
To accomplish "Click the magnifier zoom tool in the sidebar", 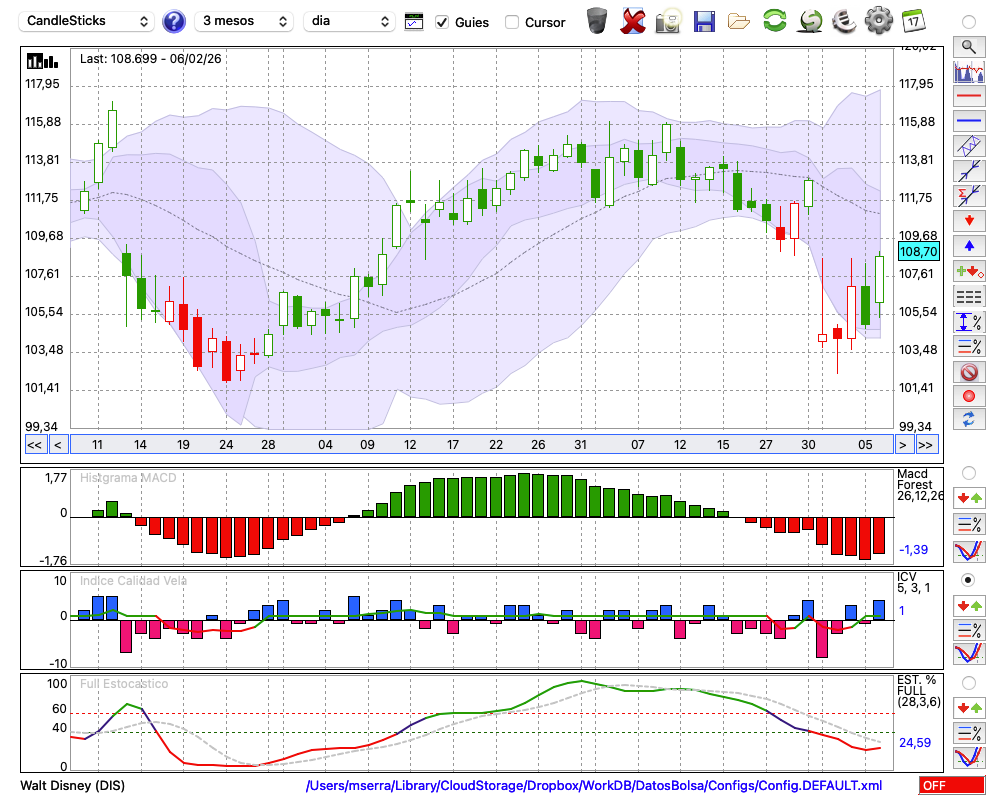I will (968, 46).
